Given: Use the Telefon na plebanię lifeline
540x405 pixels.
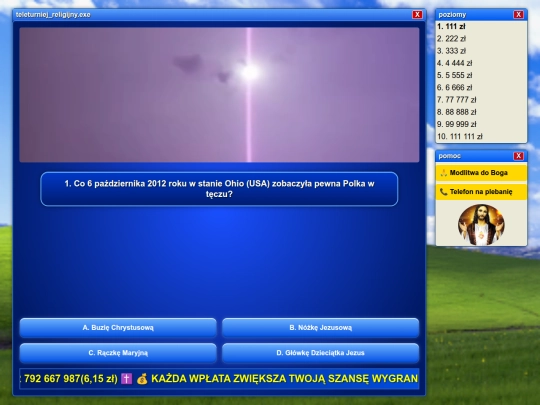Looking at the screenshot, I should click(481, 192).
